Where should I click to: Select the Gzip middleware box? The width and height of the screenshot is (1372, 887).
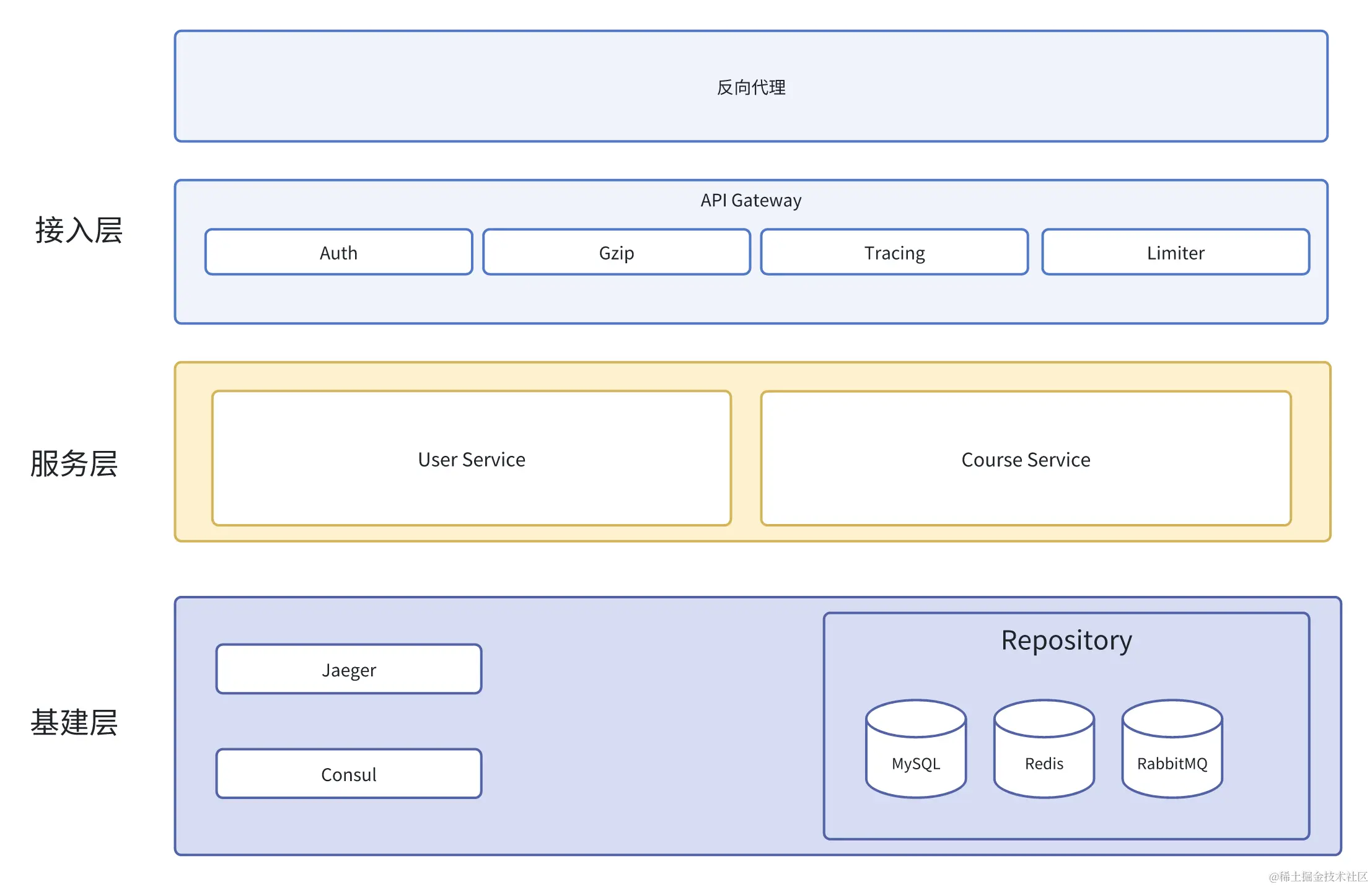point(616,252)
